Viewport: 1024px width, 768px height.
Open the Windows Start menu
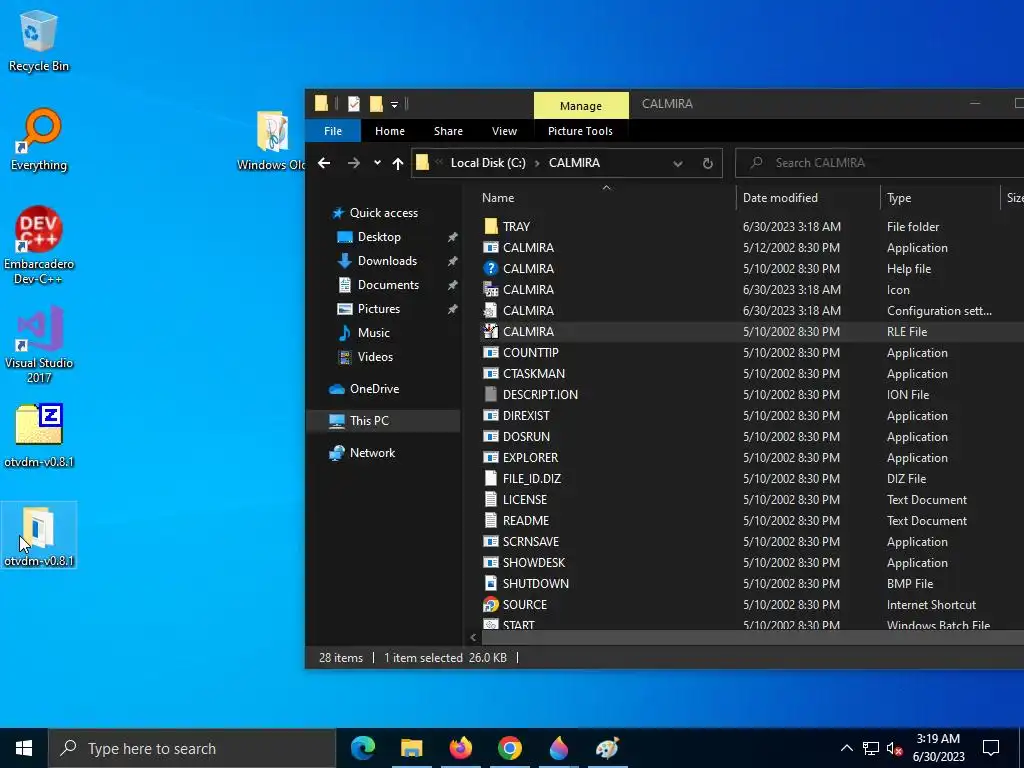(24, 748)
